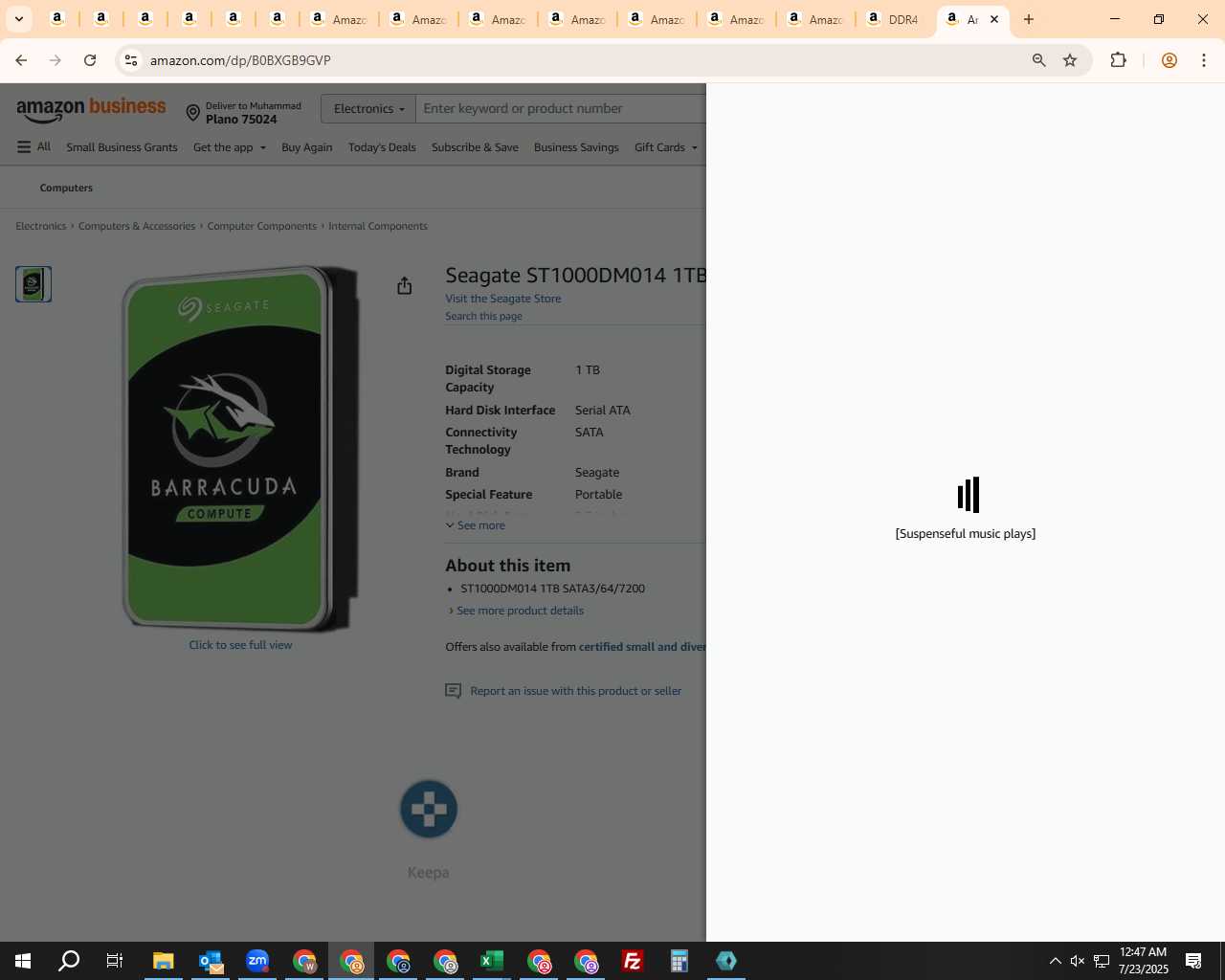1225x980 pixels.
Task: Close the active Amazon tab
Action: (x=994, y=19)
